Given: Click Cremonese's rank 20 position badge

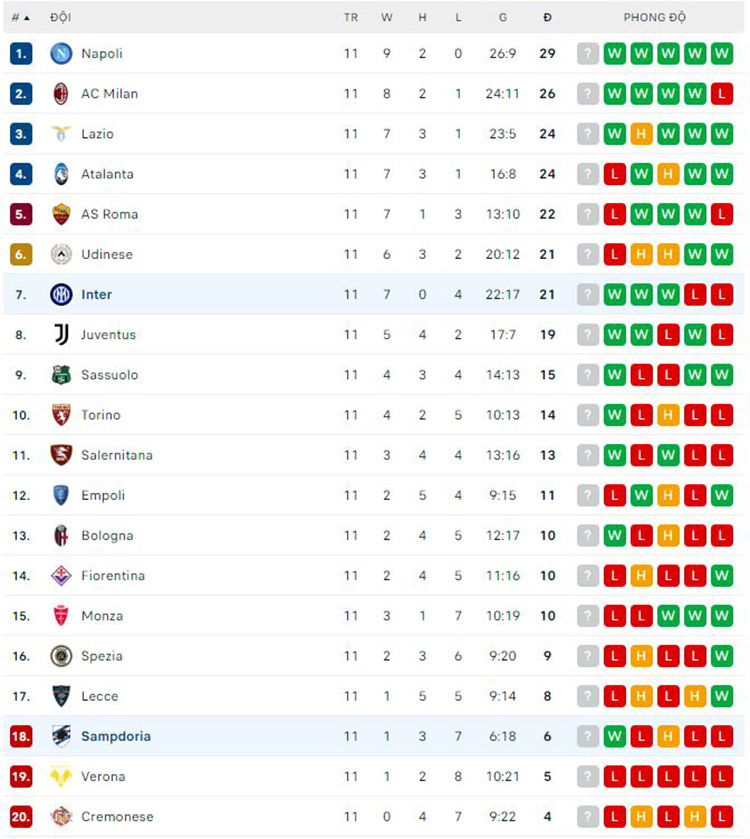Looking at the screenshot, I should (x=21, y=817).
